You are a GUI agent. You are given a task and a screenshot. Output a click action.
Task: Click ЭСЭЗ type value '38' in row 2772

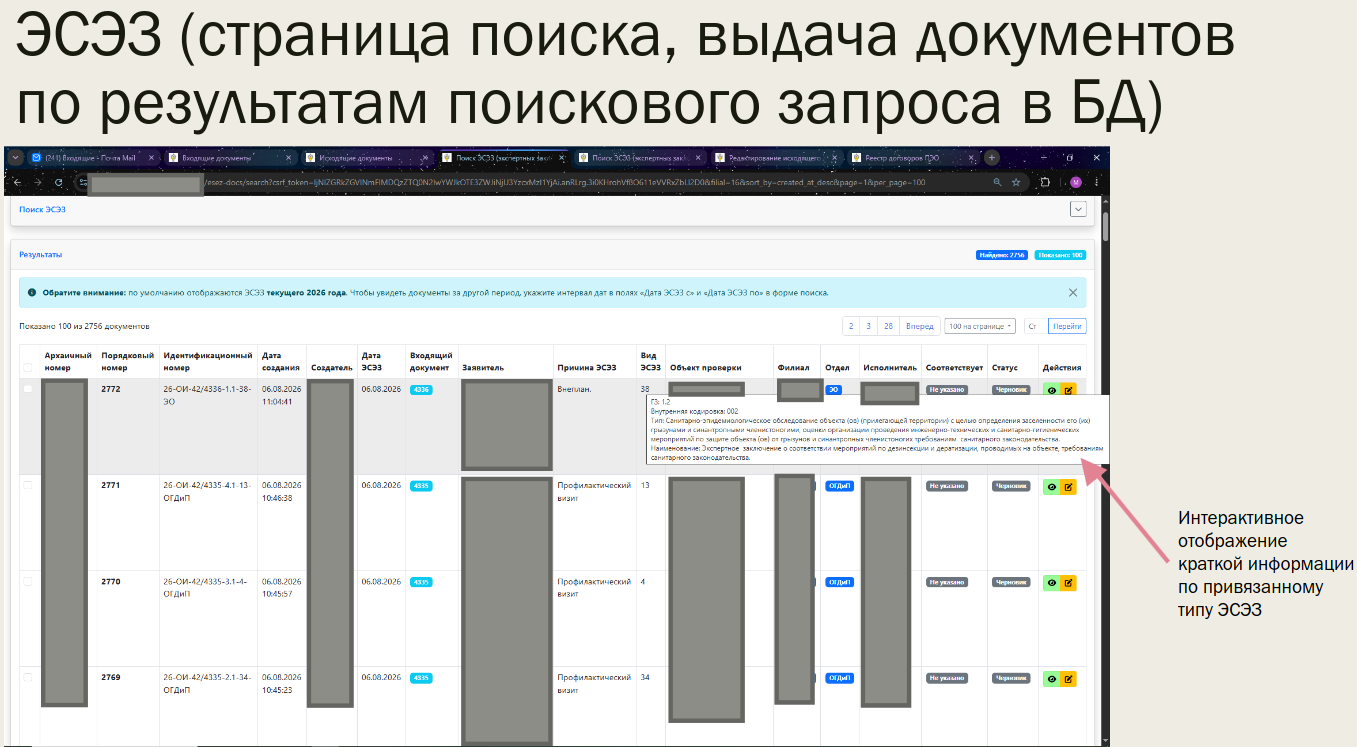click(x=645, y=389)
